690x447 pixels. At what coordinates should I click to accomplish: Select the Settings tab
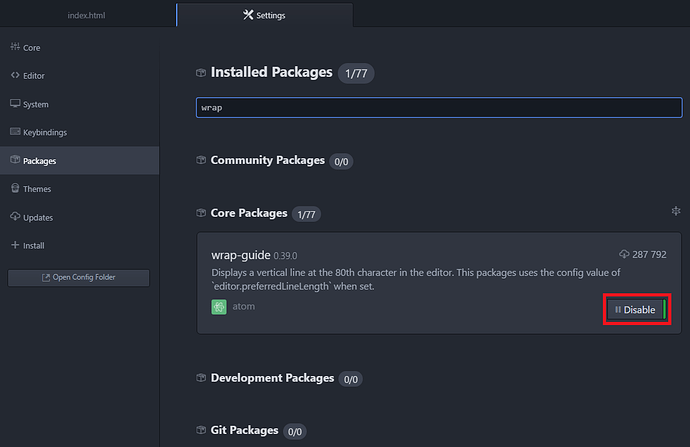pyautogui.click(x=263, y=15)
